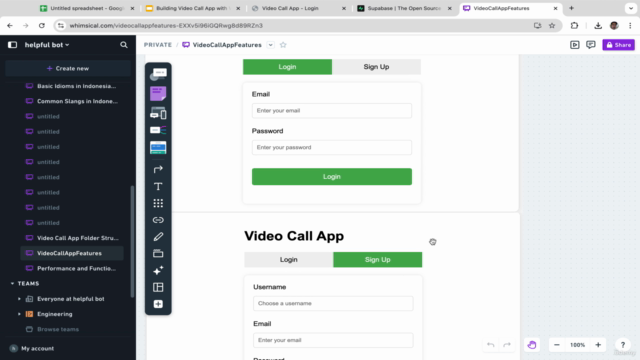Expand Everyone at helpful bot team
The height and width of the screenshot is (360, 640).
click(x=19, y=299)
